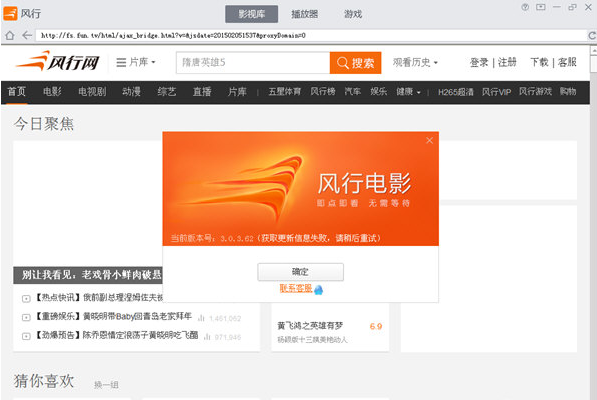Open the 购物 navigation link

(568, 92)
